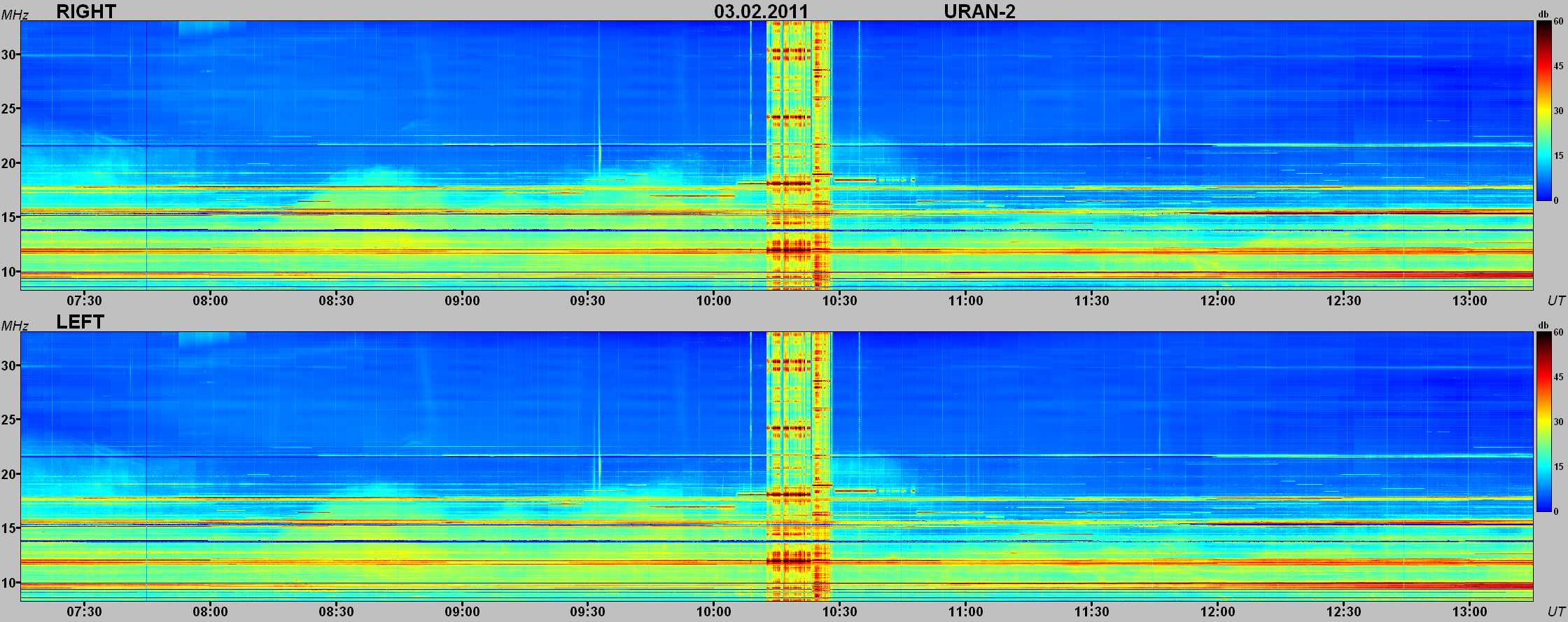Click the 08:00 time tick under the LEFT panel
The height and width of the screenshot is (622, 1568).
click(210, 612)
